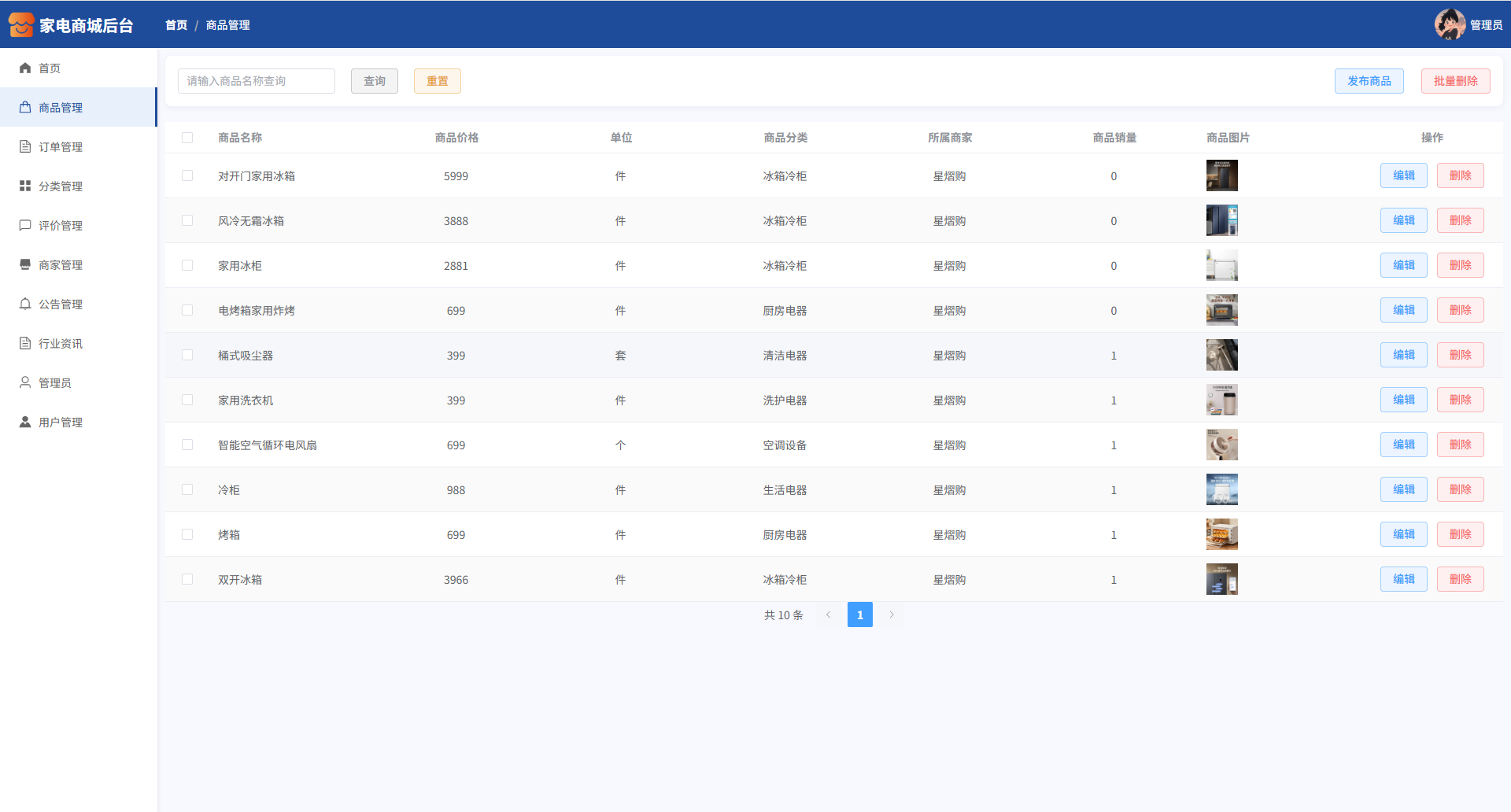Go to previous page using left chevron

[x=828, y=615]
